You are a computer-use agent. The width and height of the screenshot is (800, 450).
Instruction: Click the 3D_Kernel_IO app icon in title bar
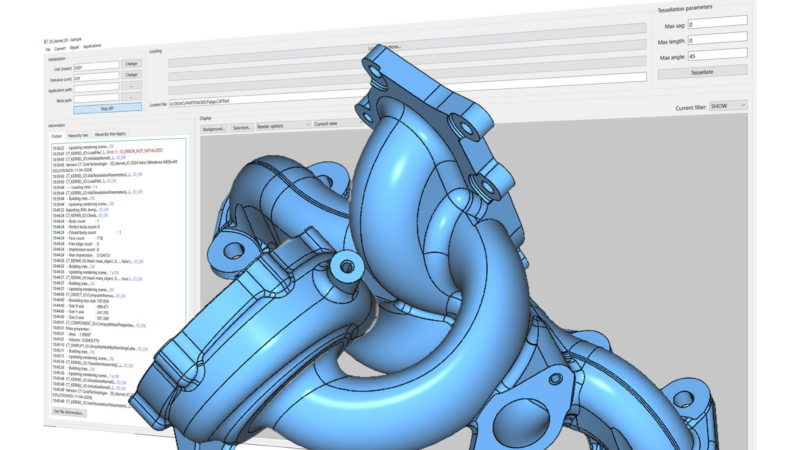pos(46,42)
